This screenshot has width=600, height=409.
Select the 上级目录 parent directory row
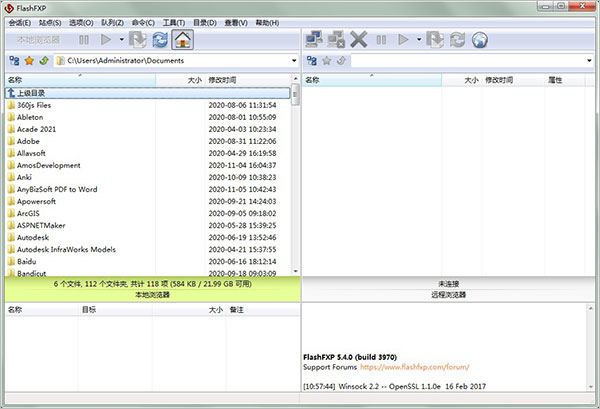[148, 93]
